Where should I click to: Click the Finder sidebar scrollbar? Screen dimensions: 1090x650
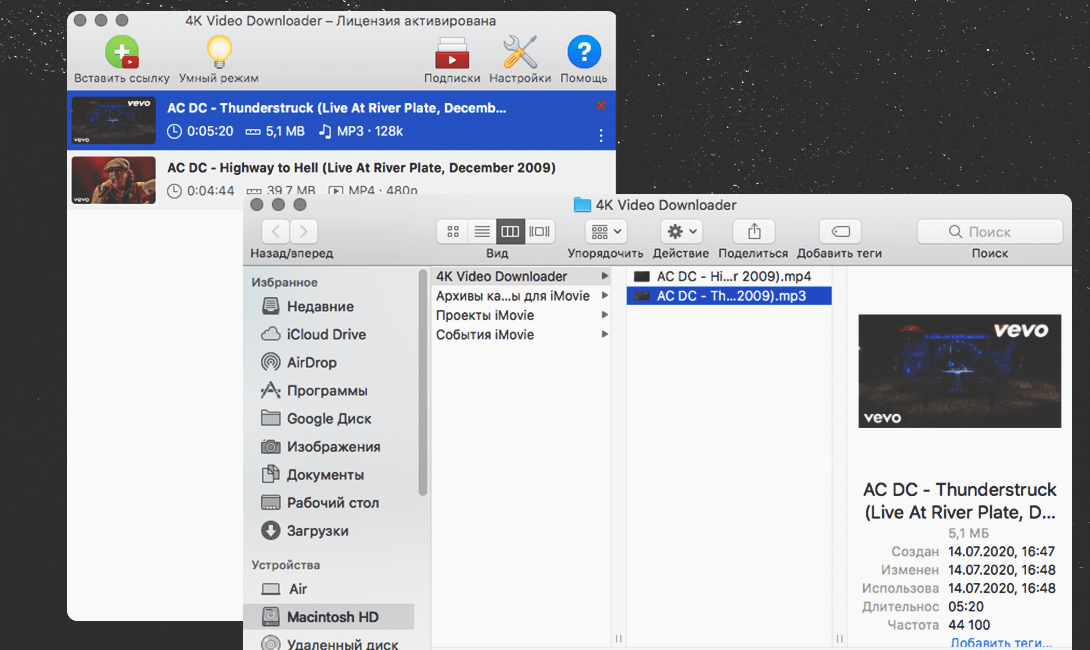pos(423,383)
